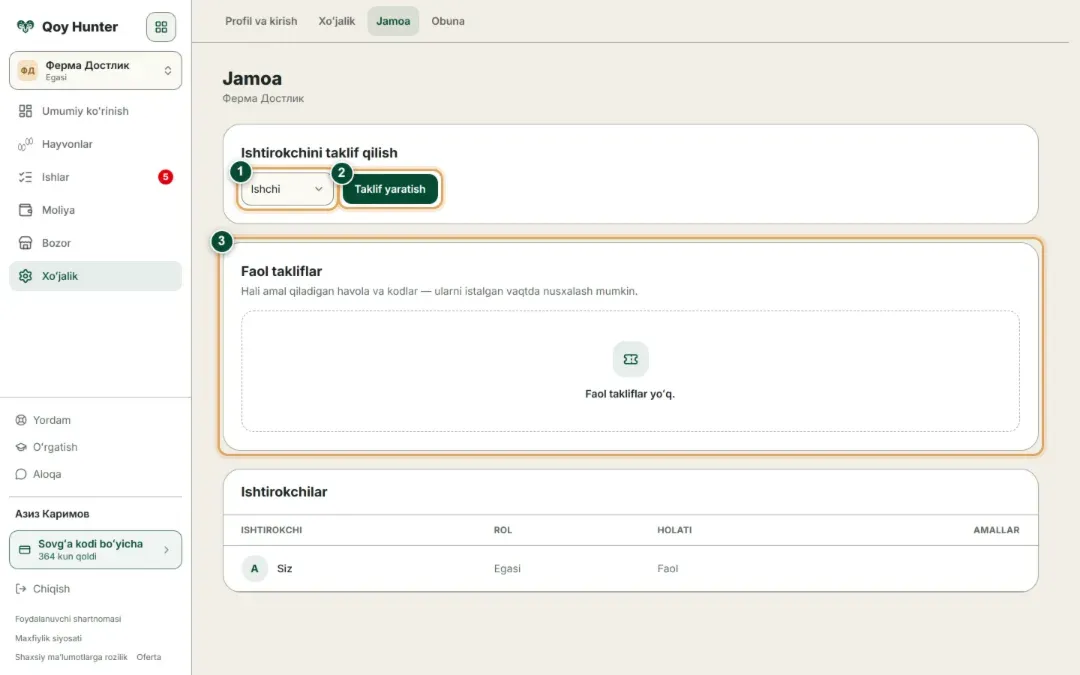Switch to the Profil va kirish tab
The image size is (1080, 675).
click(261, 21)
